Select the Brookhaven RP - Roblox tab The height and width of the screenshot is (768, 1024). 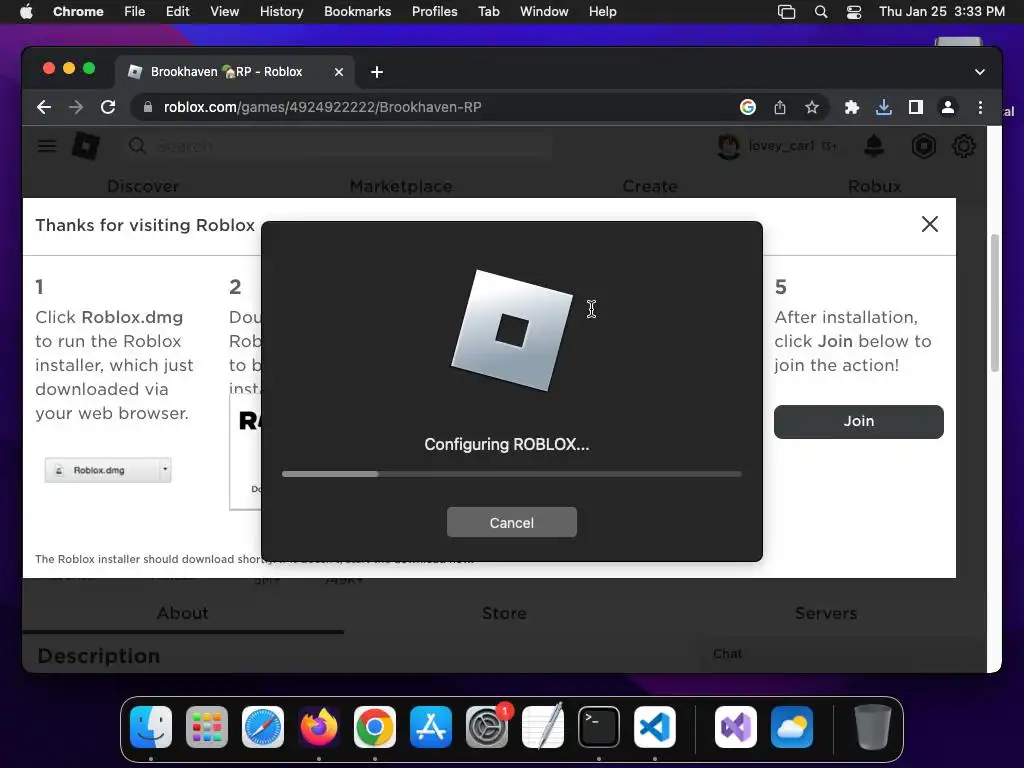click(235, 72)
